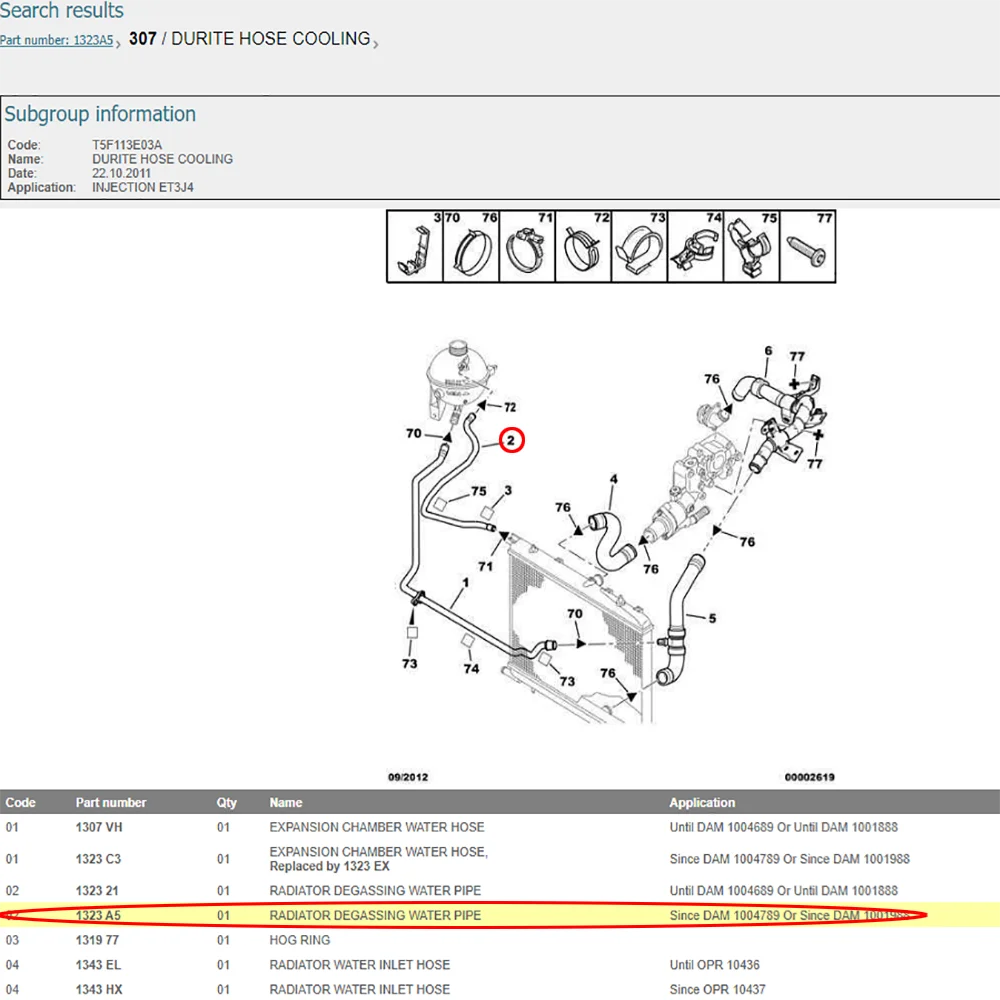Select the part 75 clip thumbnail
Image resolution: width=1000 pixels, height=1000 pixels.
[751, 246]
